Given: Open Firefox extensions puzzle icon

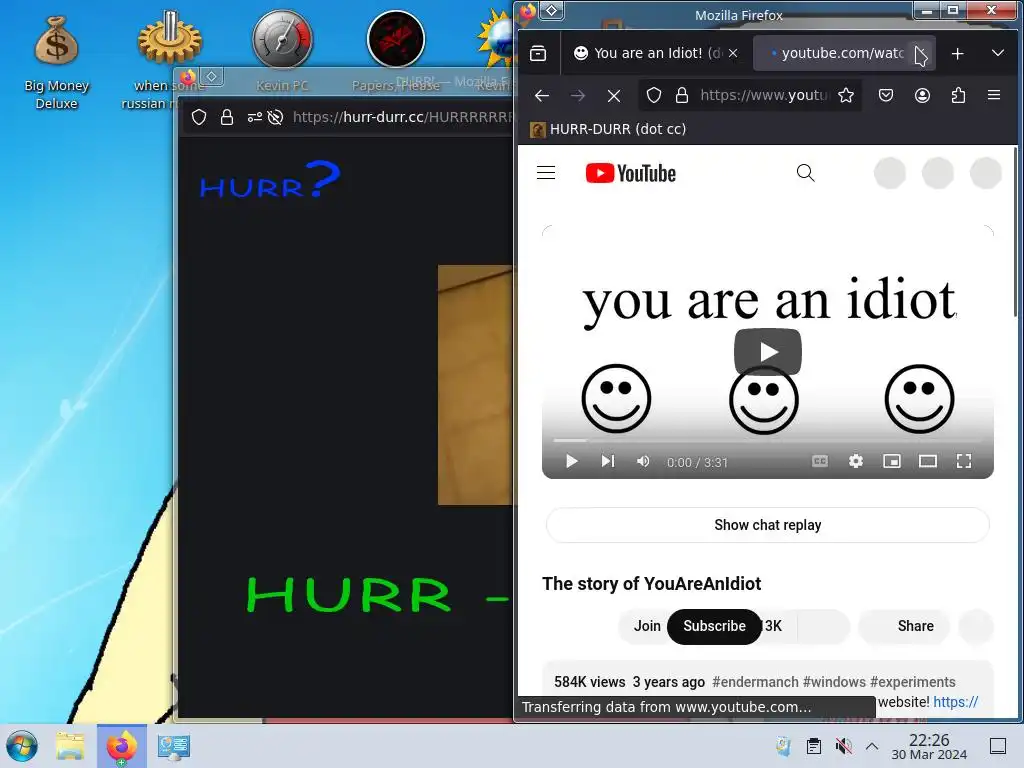Looking at the screenshot, I should click(958, 96).
